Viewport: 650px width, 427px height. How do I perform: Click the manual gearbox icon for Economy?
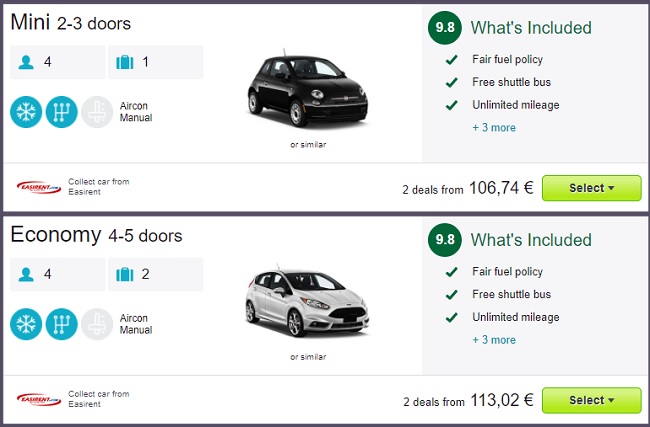(62, 324)
